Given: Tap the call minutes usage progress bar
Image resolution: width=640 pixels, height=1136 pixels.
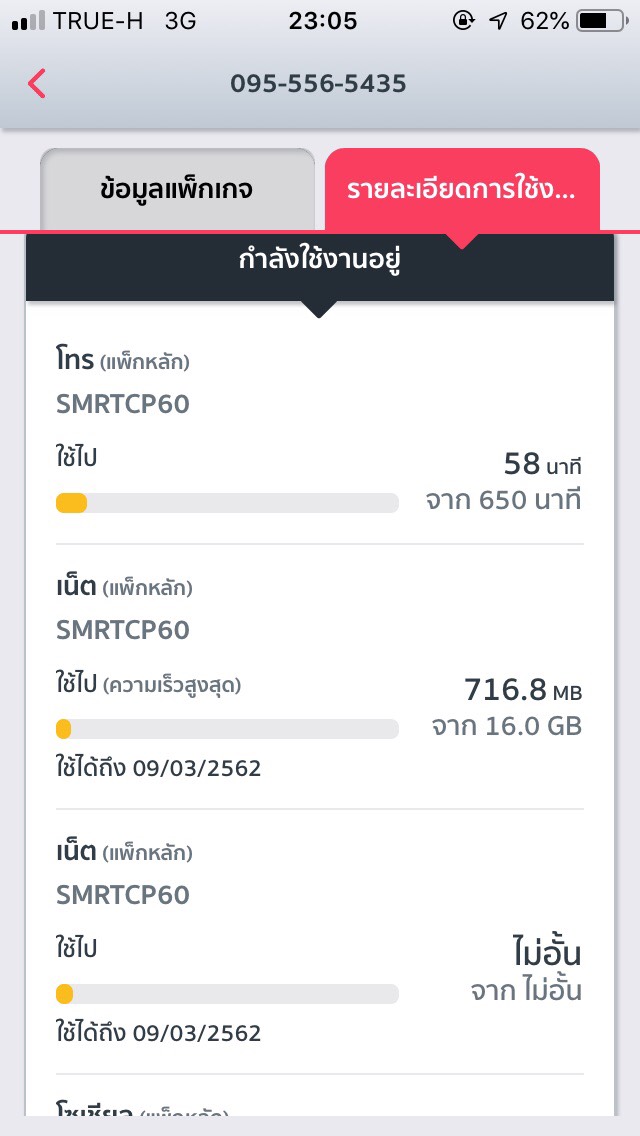Looking at the screenshot, I should coord(227,503).
